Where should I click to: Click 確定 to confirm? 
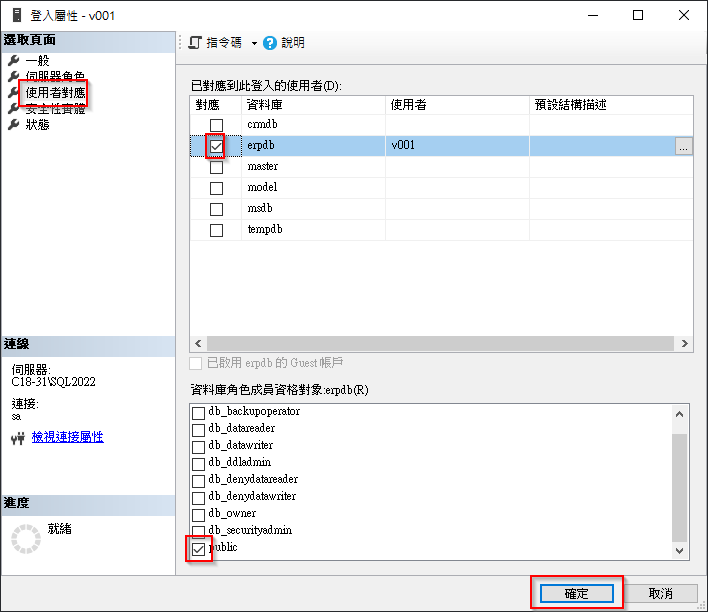[577, 593]
